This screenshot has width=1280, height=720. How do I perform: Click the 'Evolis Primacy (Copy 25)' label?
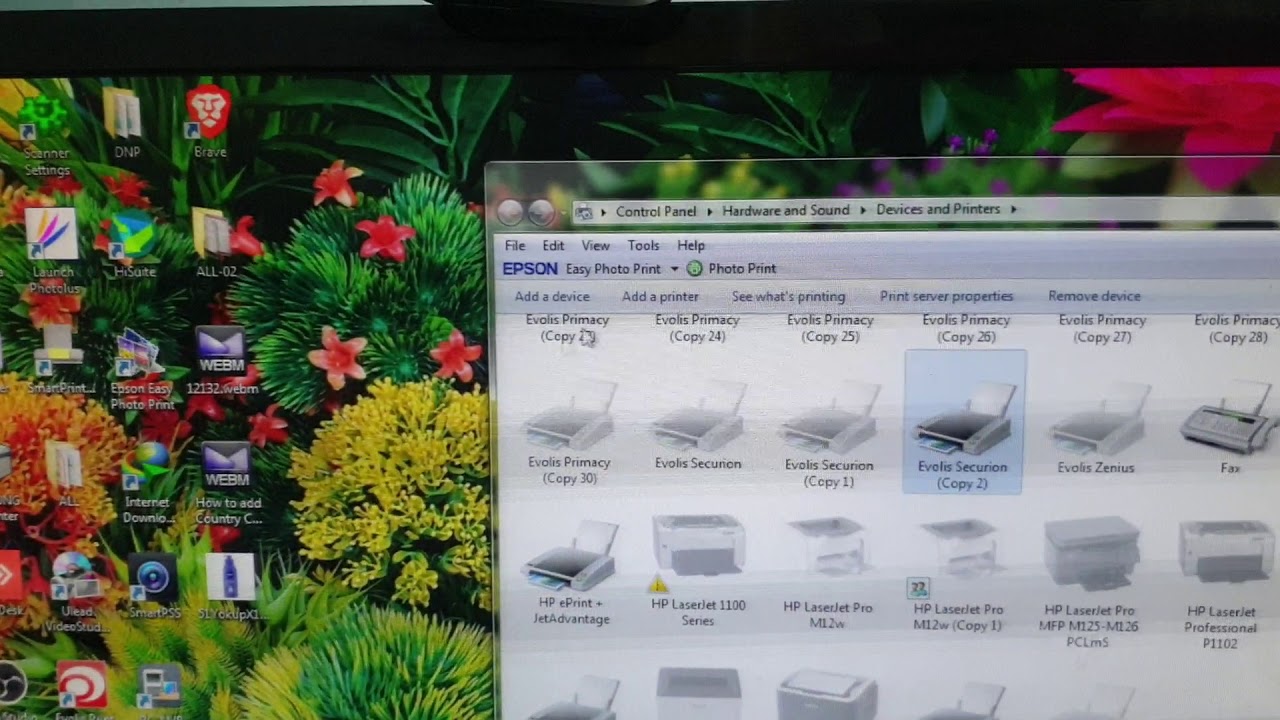click(x=830, y=328)
